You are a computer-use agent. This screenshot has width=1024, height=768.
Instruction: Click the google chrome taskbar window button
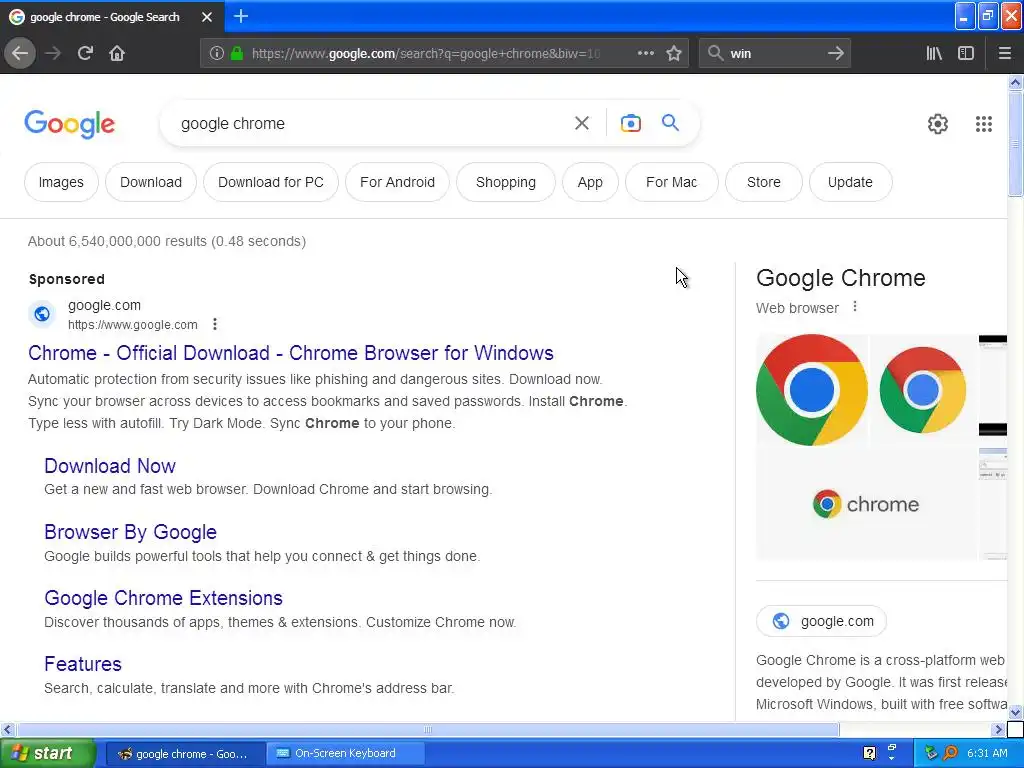tap(185, 754)
